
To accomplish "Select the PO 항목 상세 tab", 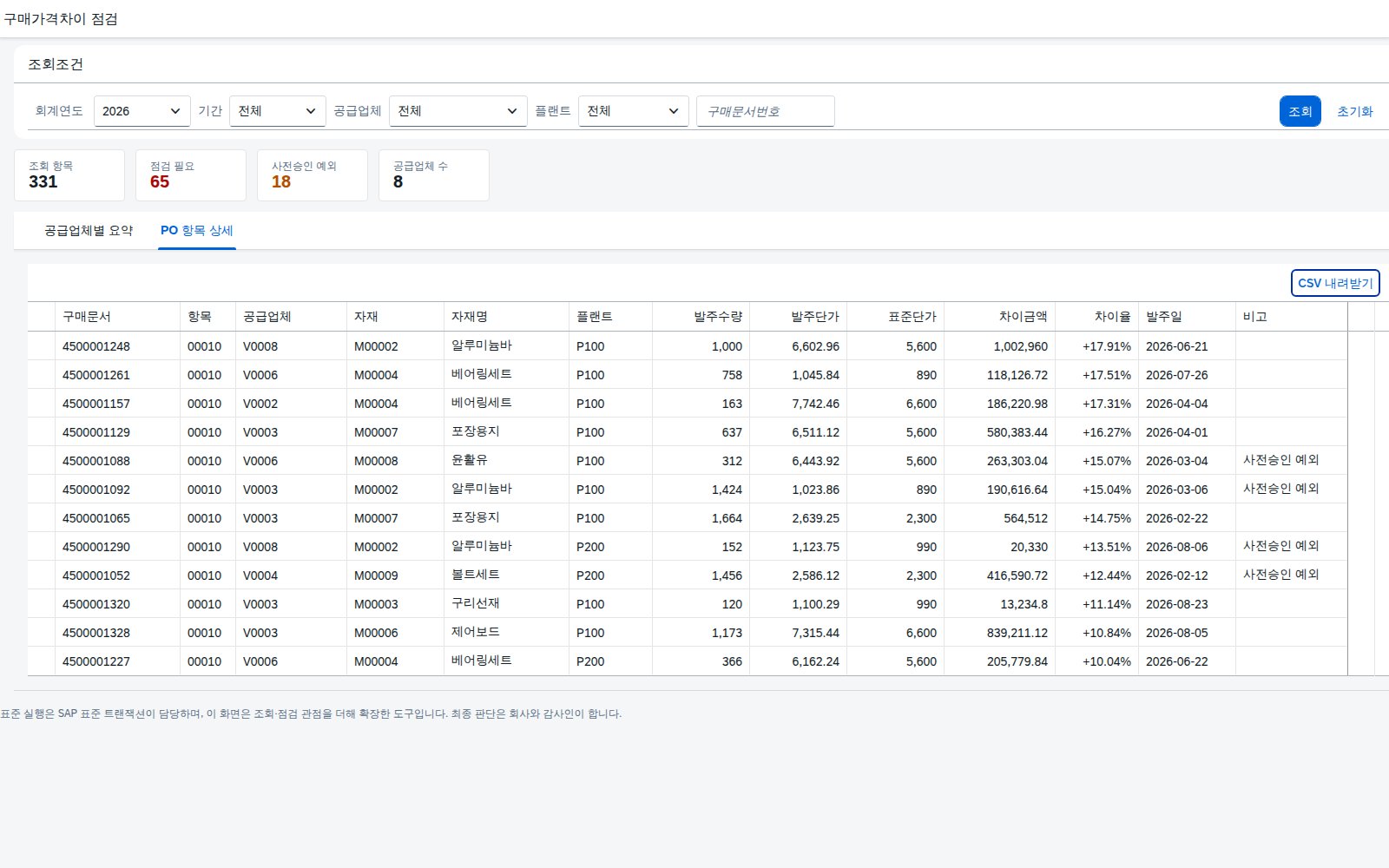I will coord(196,230).
